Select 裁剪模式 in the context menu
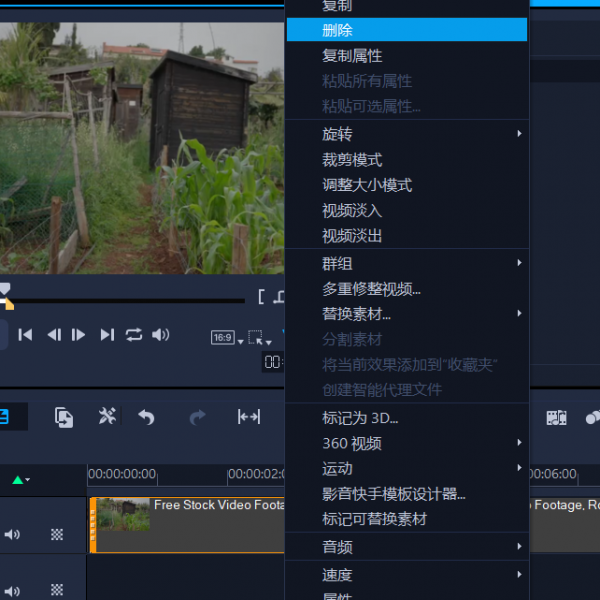The image size is (600, 600). point(406,160)
